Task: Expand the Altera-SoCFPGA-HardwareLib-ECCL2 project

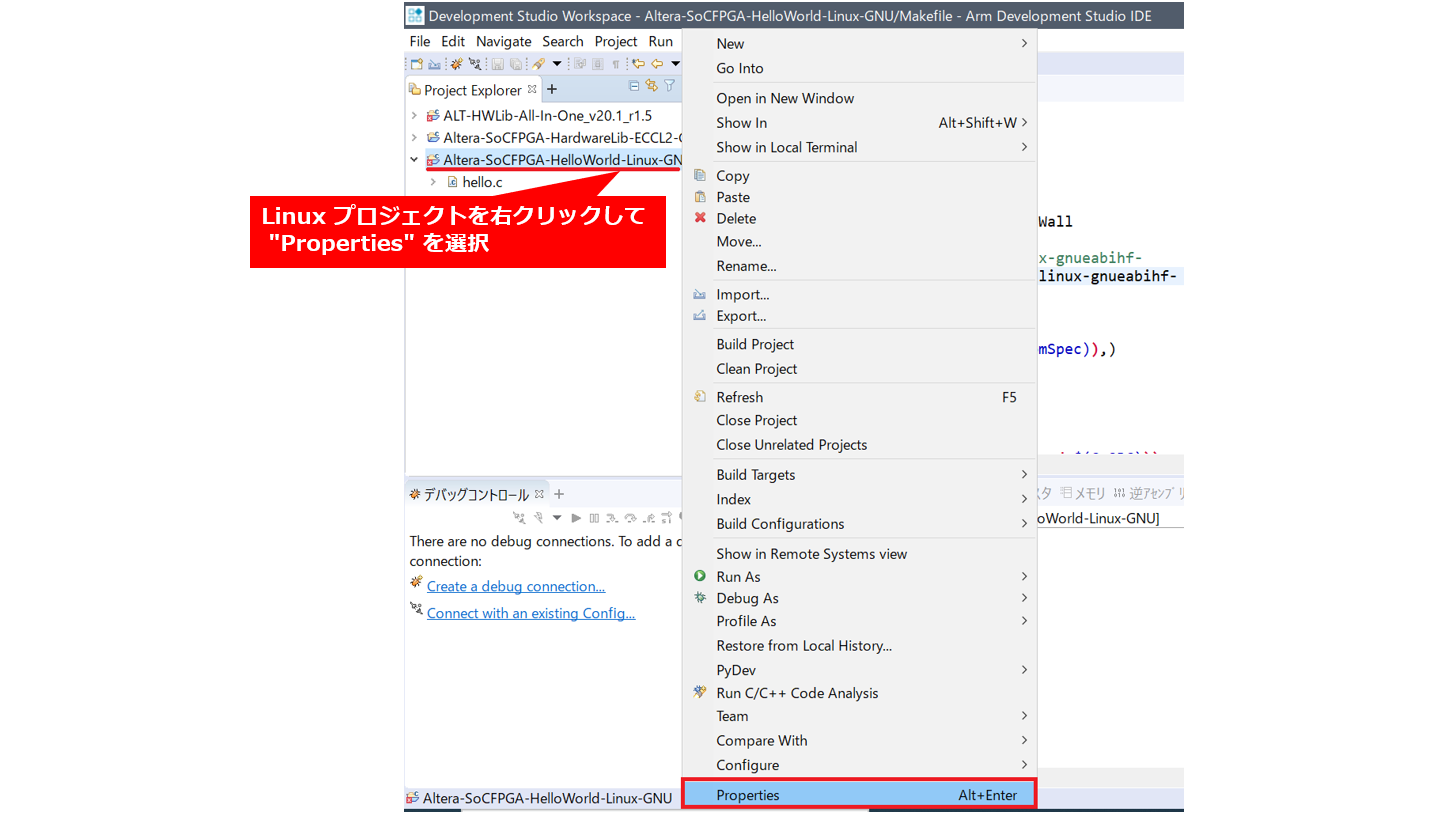Action: [x=414, y=137]
